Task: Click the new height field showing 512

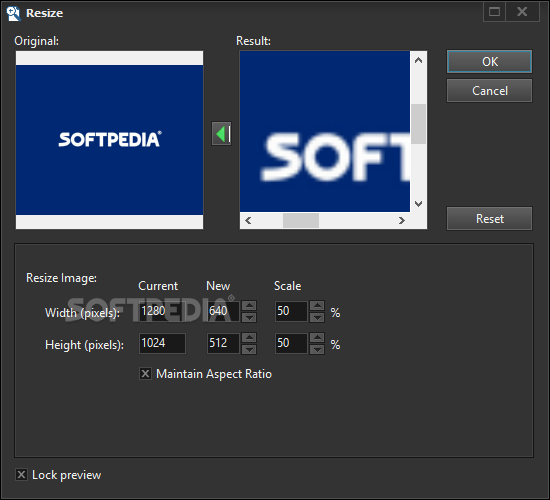Action: click(223, 343)
